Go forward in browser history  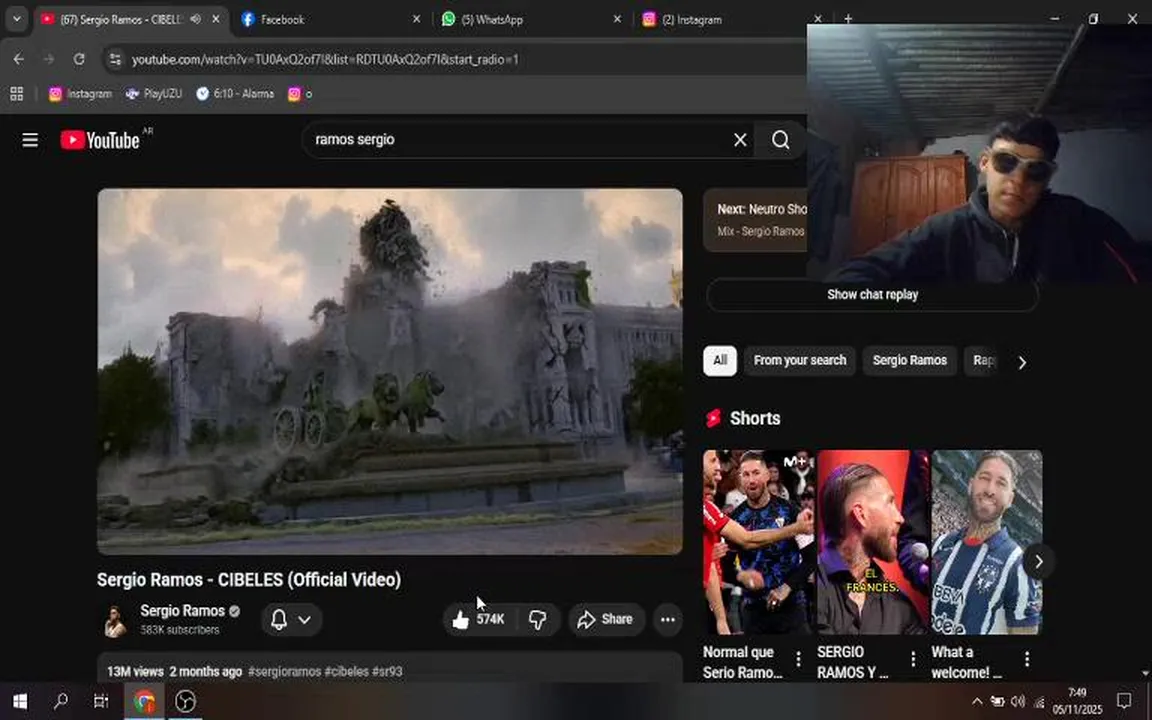[49, 60]
